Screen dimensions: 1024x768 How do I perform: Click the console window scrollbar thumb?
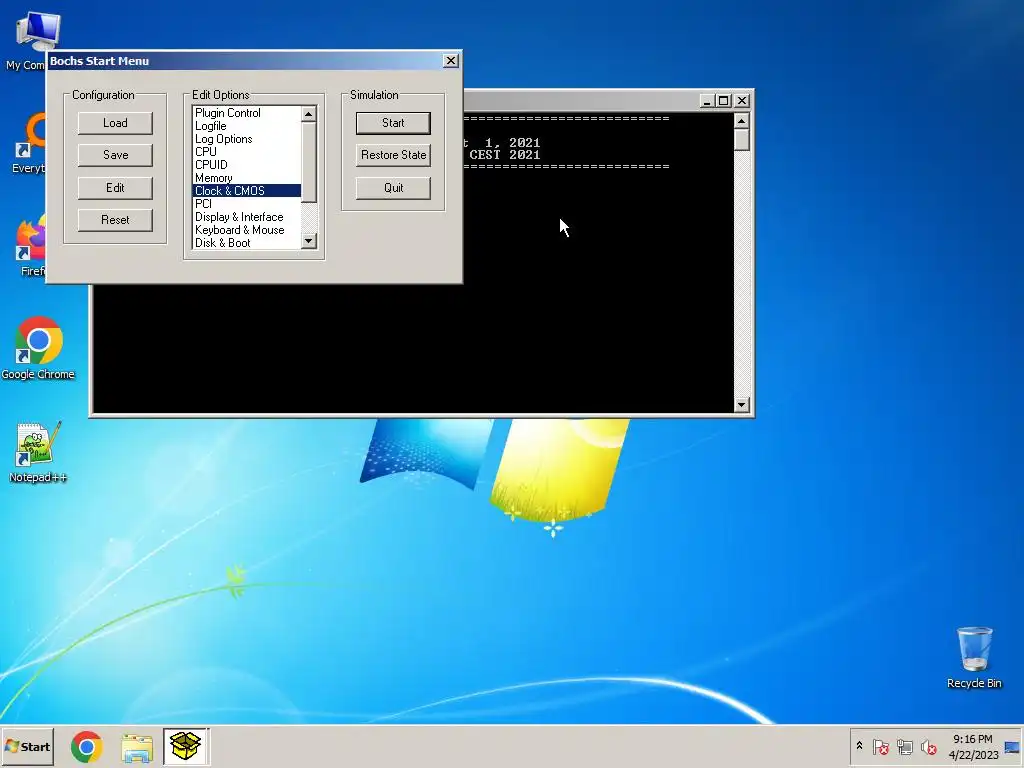[741, 140]
